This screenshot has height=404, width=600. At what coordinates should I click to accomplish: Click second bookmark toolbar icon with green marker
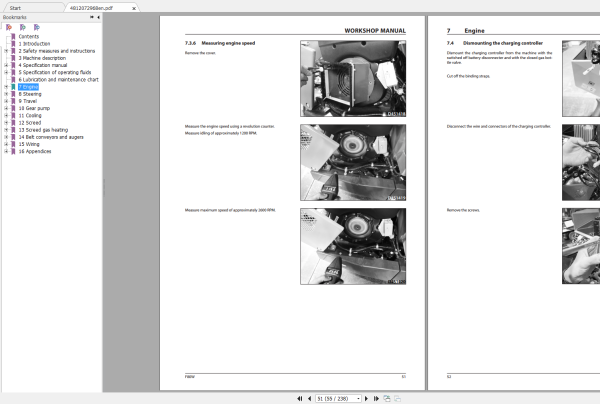23,27
